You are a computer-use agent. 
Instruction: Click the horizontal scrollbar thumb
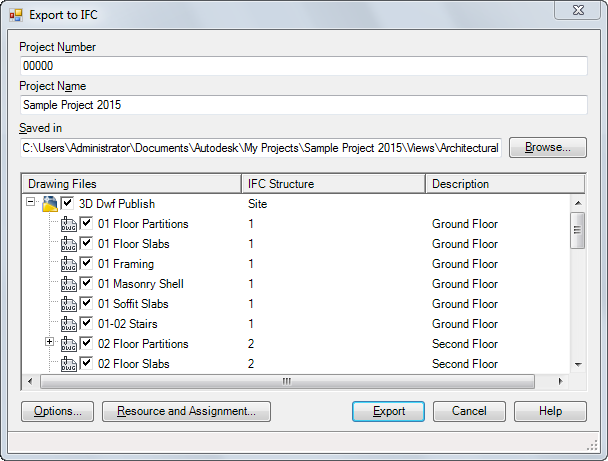click(287, 381)
